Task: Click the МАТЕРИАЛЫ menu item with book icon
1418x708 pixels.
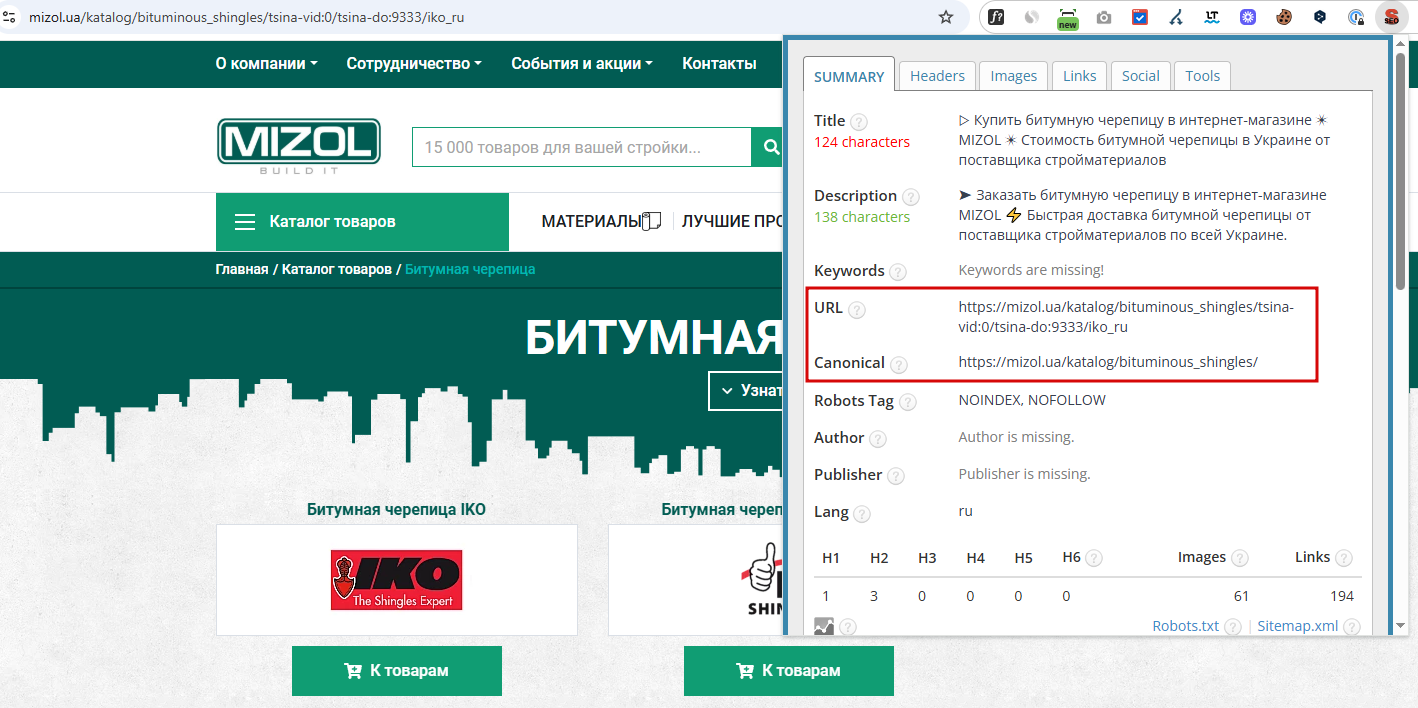Action: (x=602, y=221)
